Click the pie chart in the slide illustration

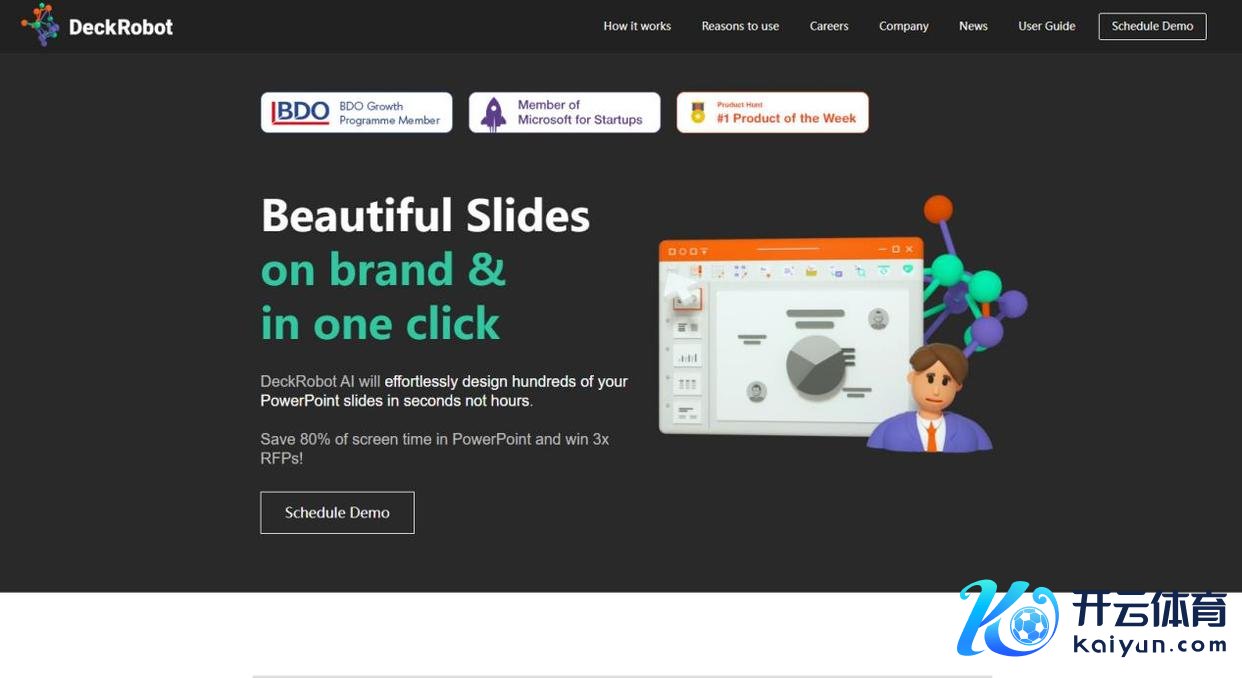point(815,365)
